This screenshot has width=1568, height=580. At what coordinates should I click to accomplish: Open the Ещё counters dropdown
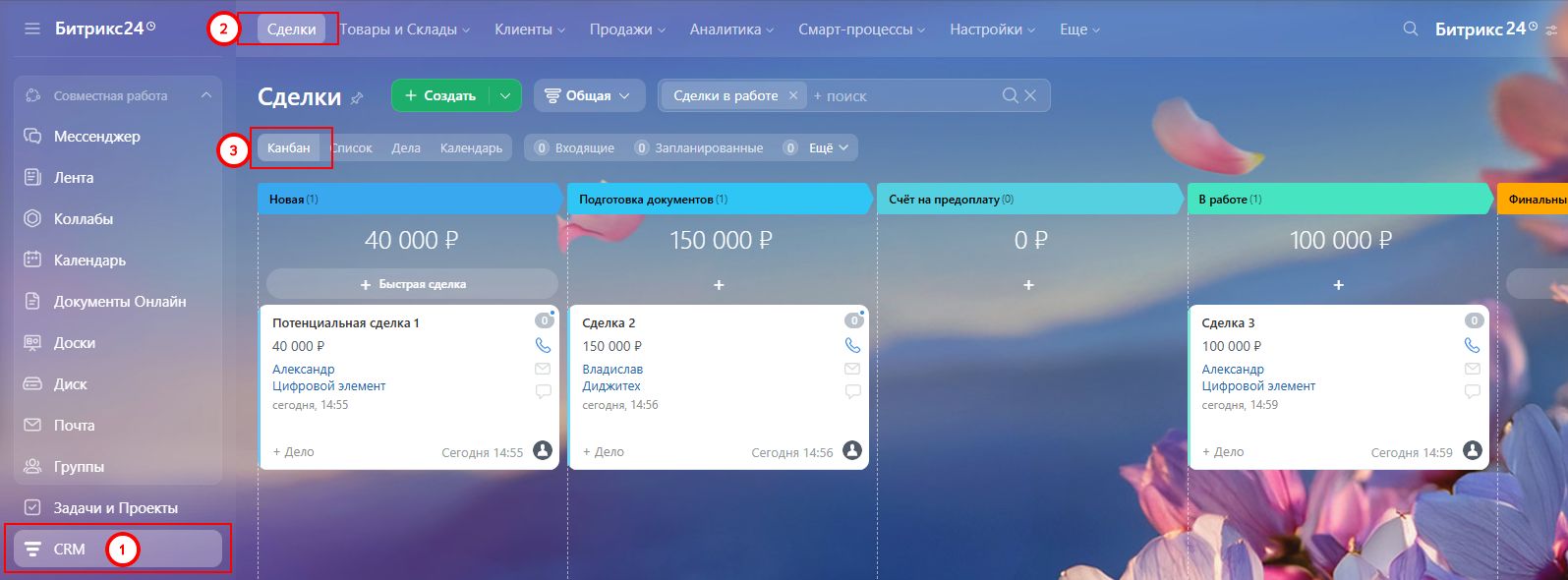click(x=828, y=147)
